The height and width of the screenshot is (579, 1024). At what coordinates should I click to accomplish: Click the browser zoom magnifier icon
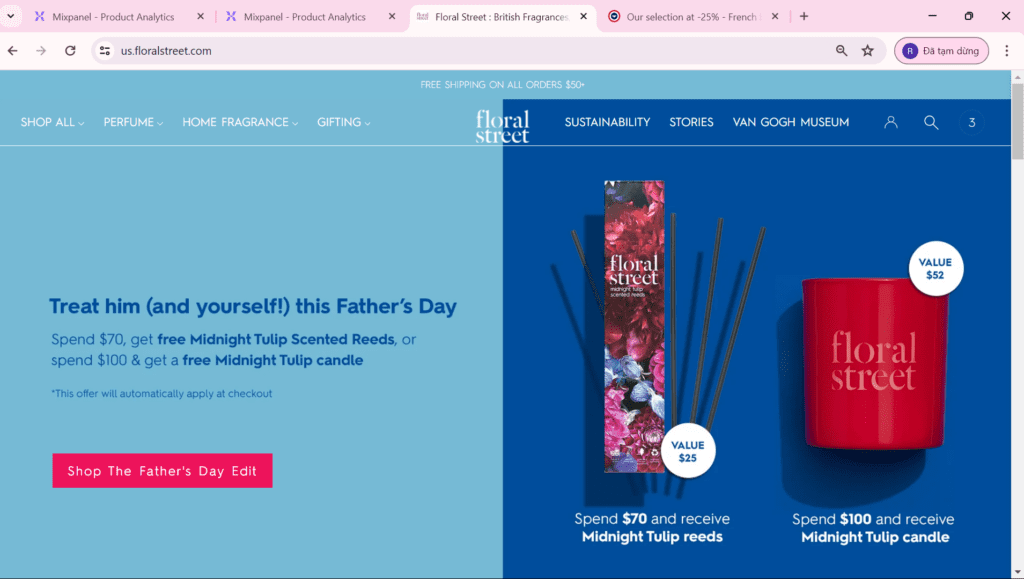[x=842, y=51]
